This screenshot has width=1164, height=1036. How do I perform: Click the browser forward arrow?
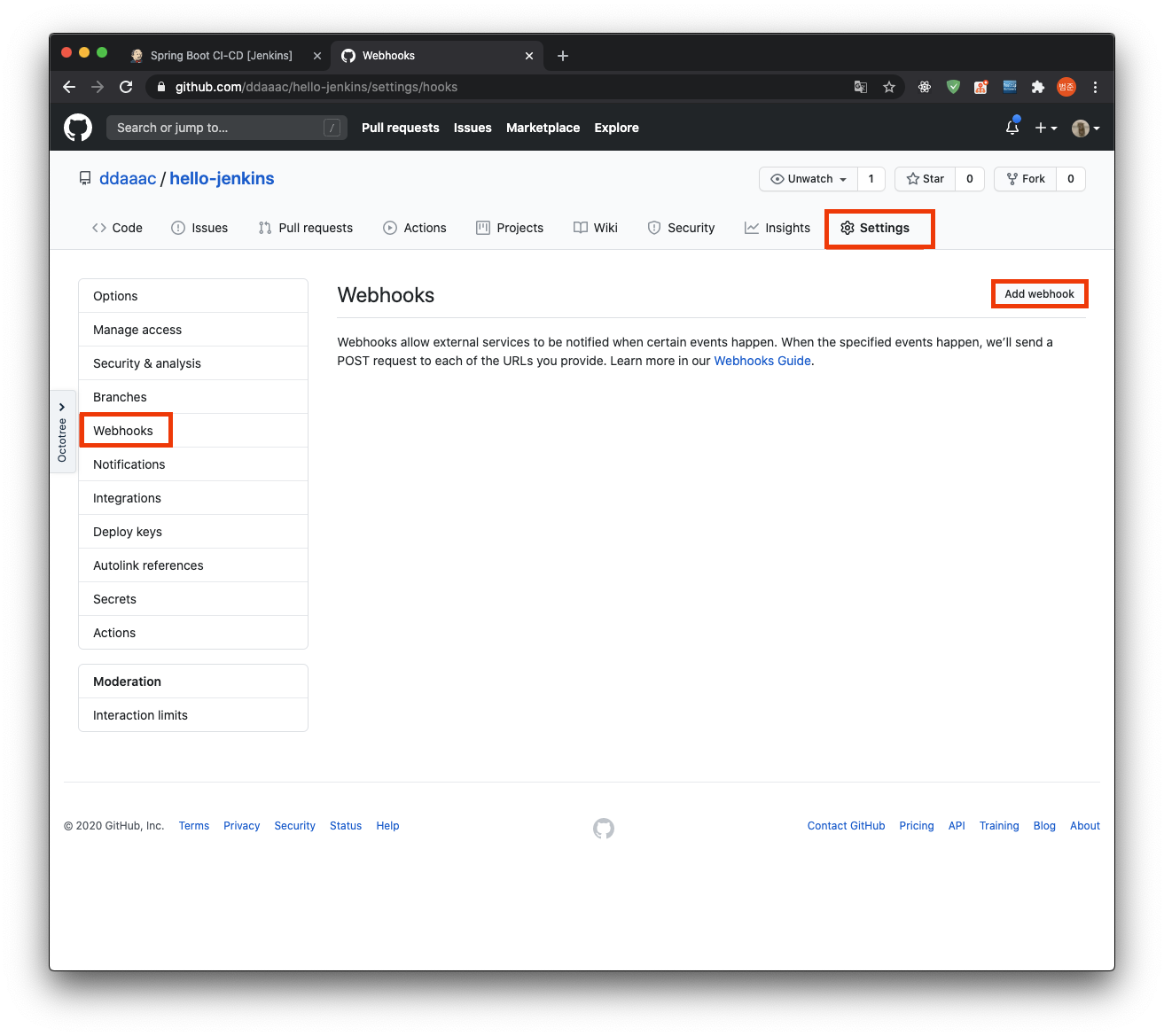[98, 87]
